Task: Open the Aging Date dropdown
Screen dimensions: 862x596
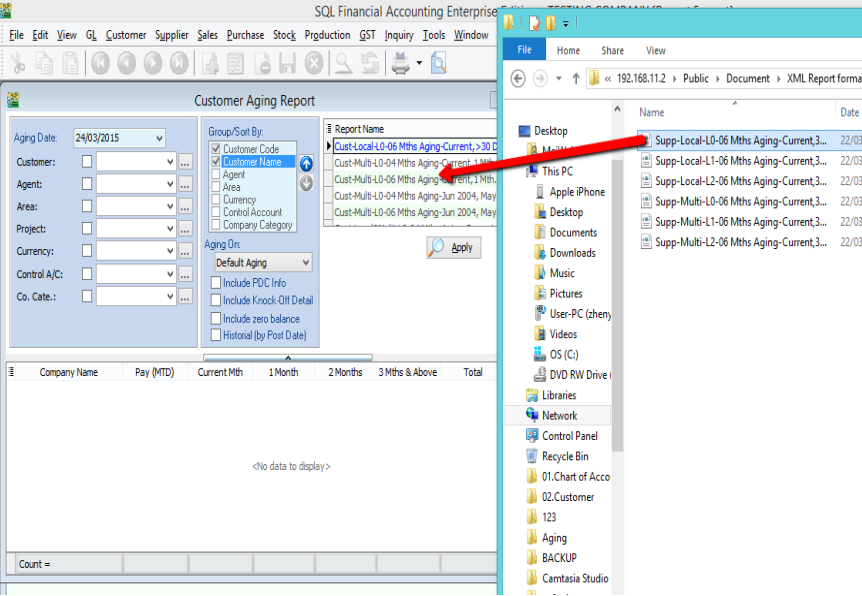Action: 159,138
